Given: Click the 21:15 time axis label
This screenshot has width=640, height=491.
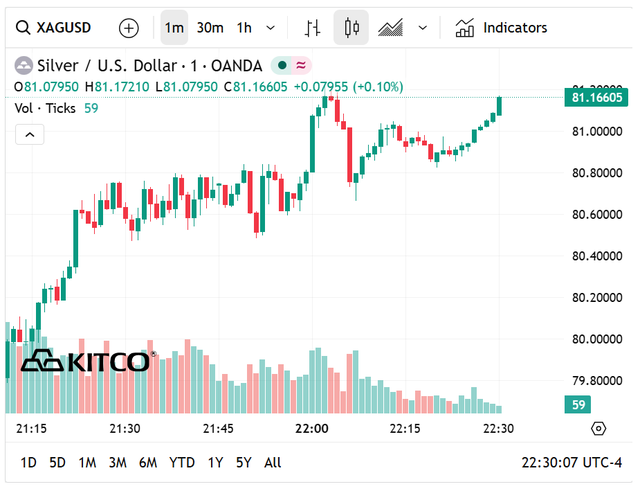Looking at the screenshot, I should coord(31,429).
